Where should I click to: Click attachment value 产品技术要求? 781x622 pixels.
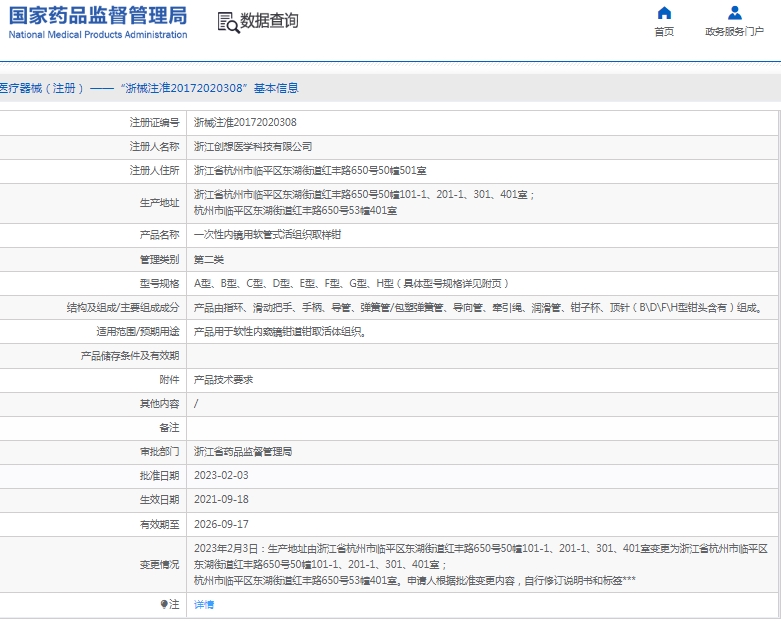tap(223, 379)
